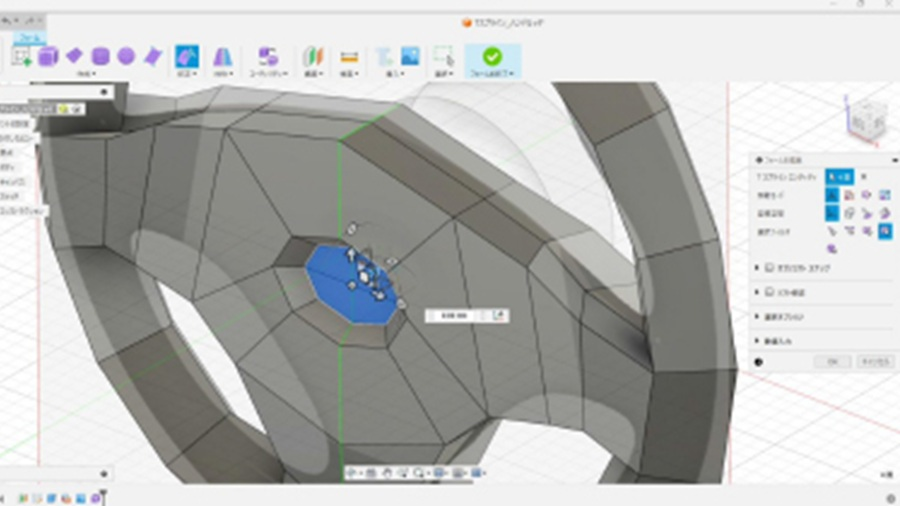Activate the highlighted Edit Form tool

click(187, 57)
